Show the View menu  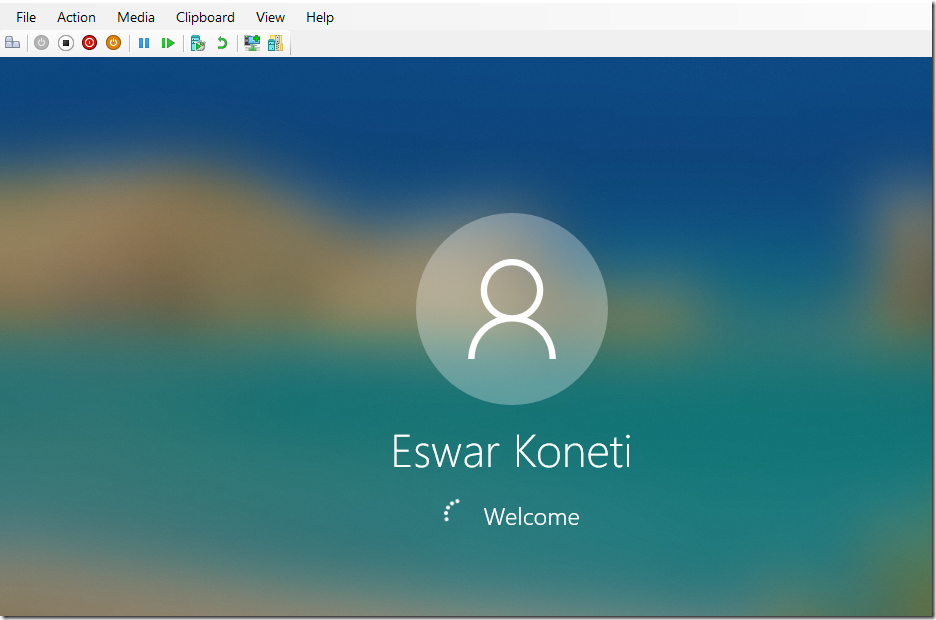point(270,17)
